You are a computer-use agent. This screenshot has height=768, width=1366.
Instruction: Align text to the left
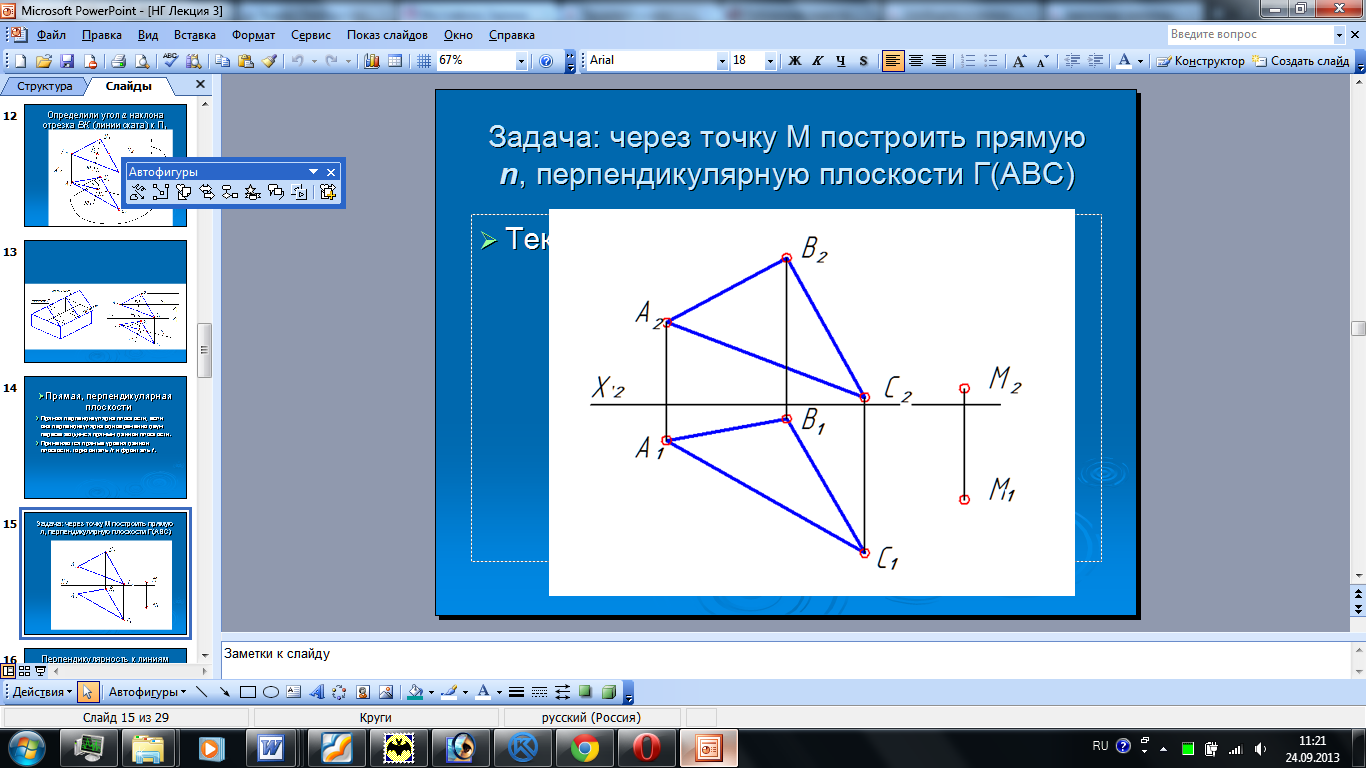coord(893,61)
